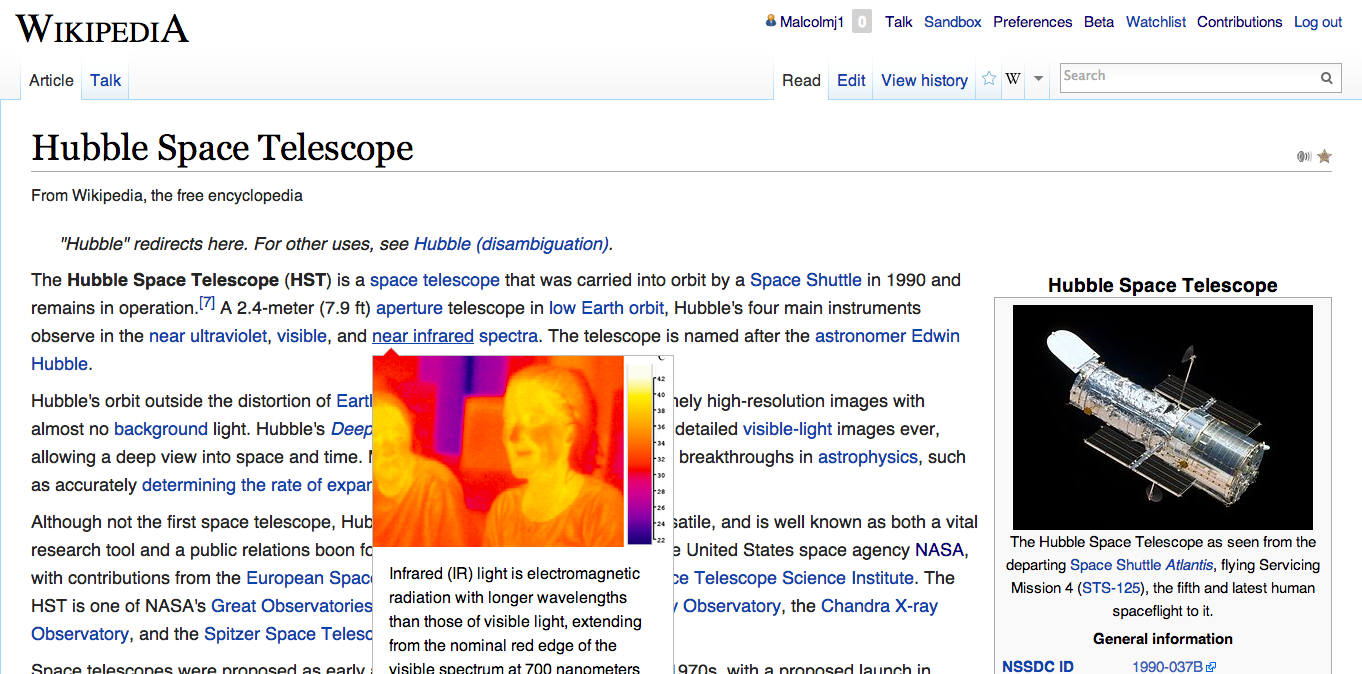The height and width of the screenshot is (674, 1362).
Task: Click the spoken article speaker icon
Action: [1304, 156]
